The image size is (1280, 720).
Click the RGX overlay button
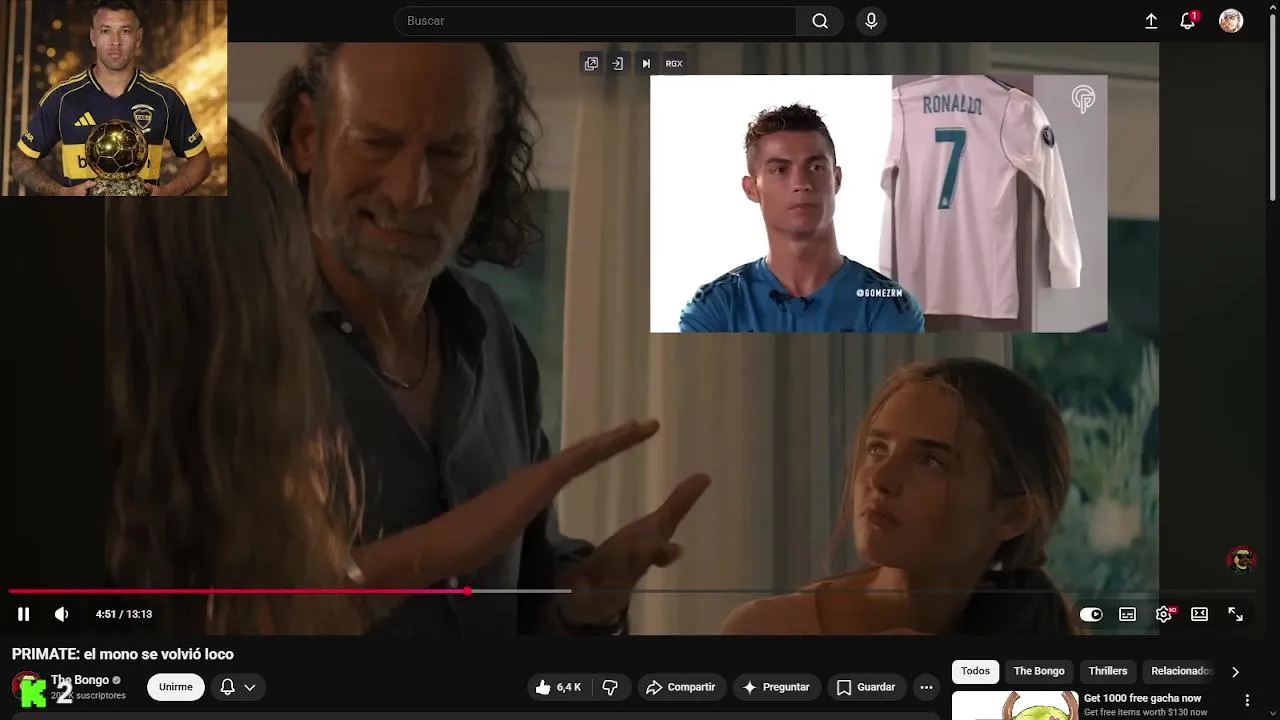point(674,63)
